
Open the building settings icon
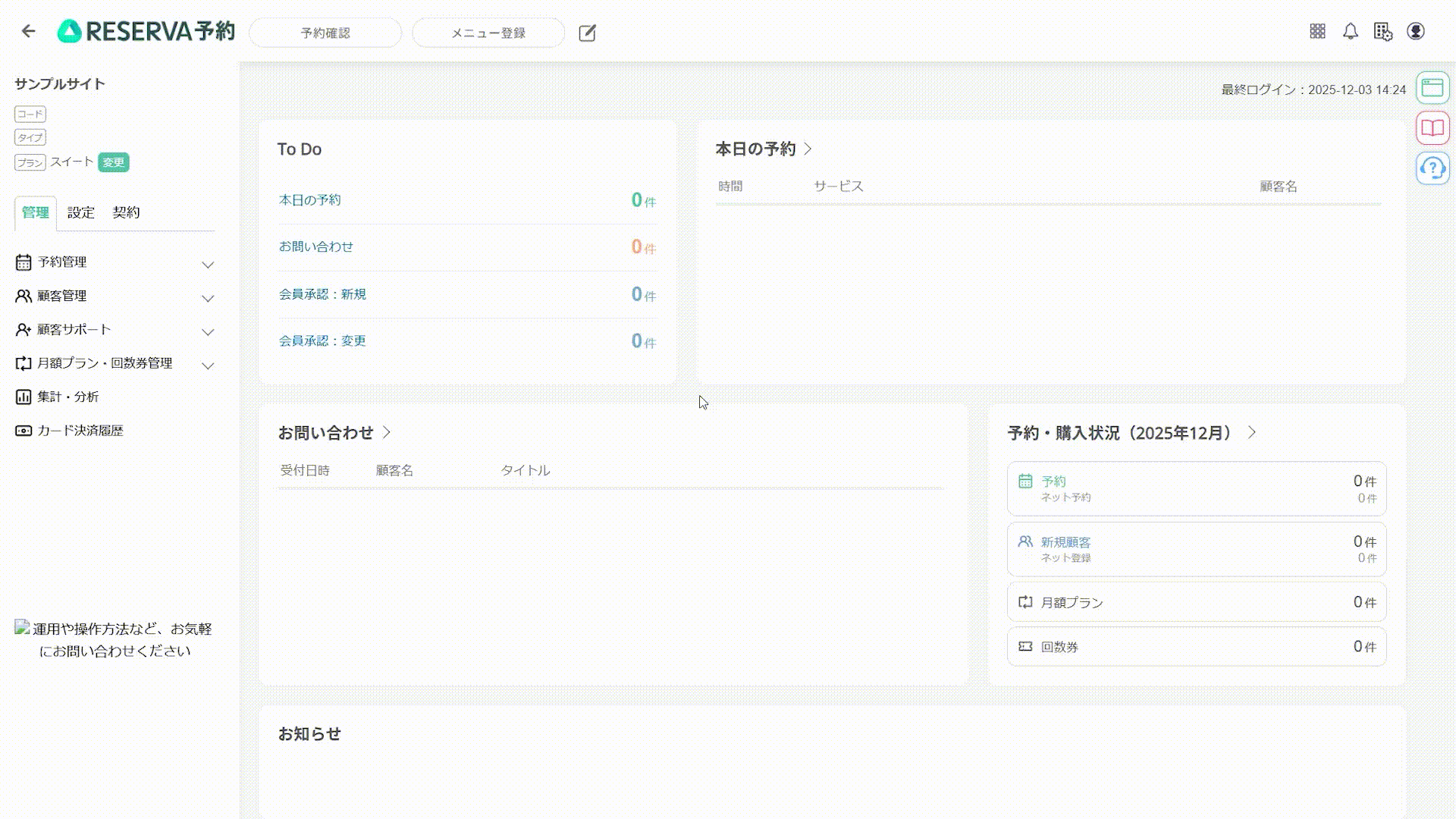click(1383, 31)
